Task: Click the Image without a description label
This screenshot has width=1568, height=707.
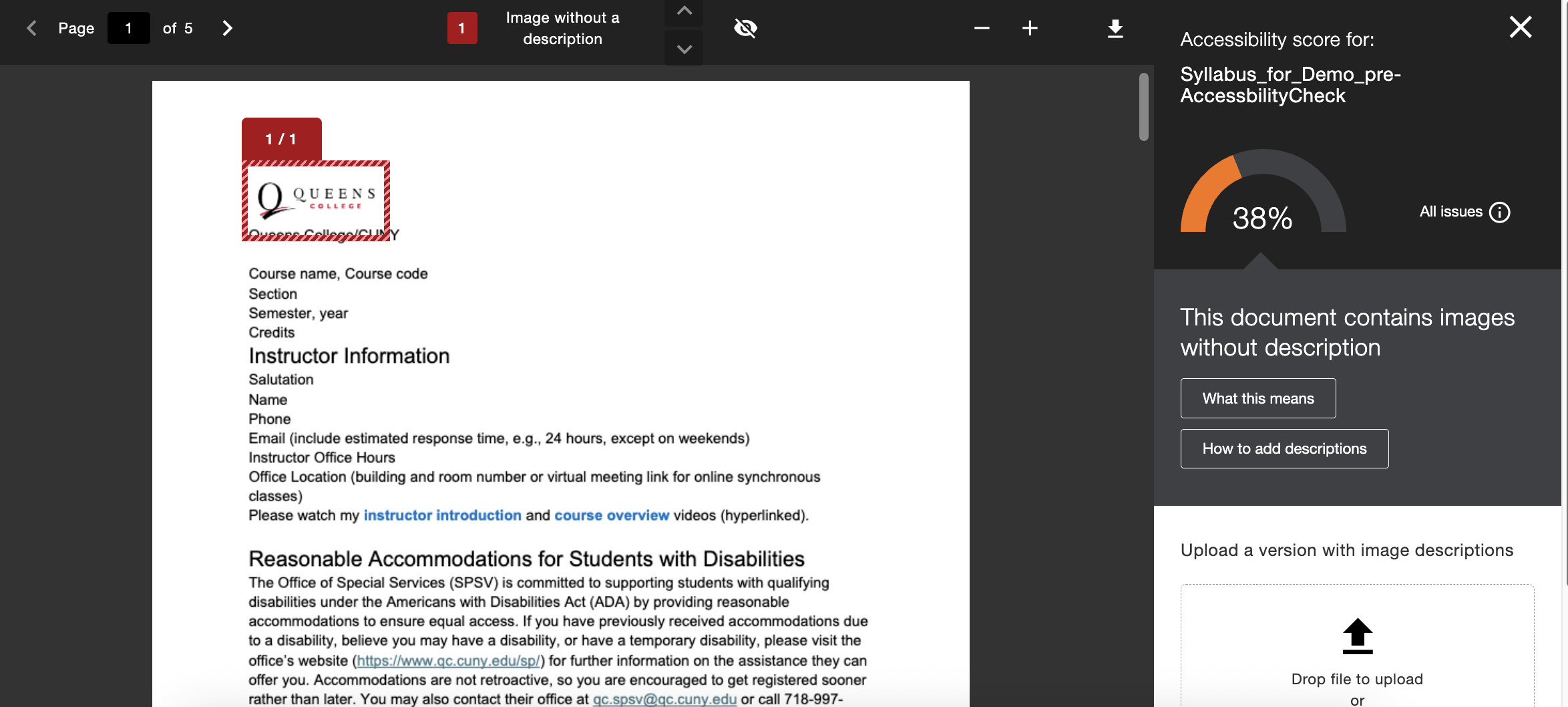Action: (x=562, y=28)
